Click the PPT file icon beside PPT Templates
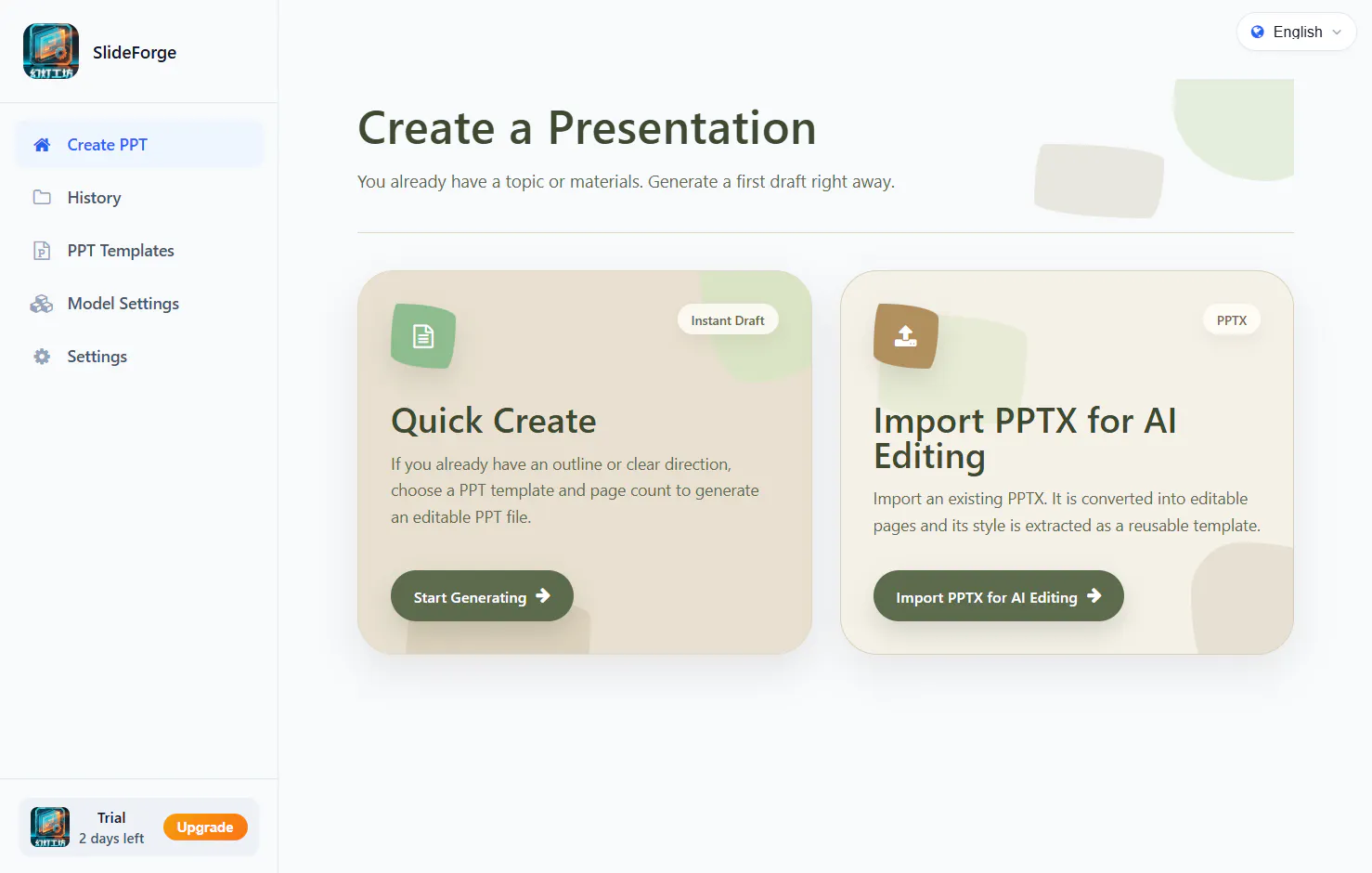The height and width of the screenshot is (873, 1372). click(x=42, y=251)
